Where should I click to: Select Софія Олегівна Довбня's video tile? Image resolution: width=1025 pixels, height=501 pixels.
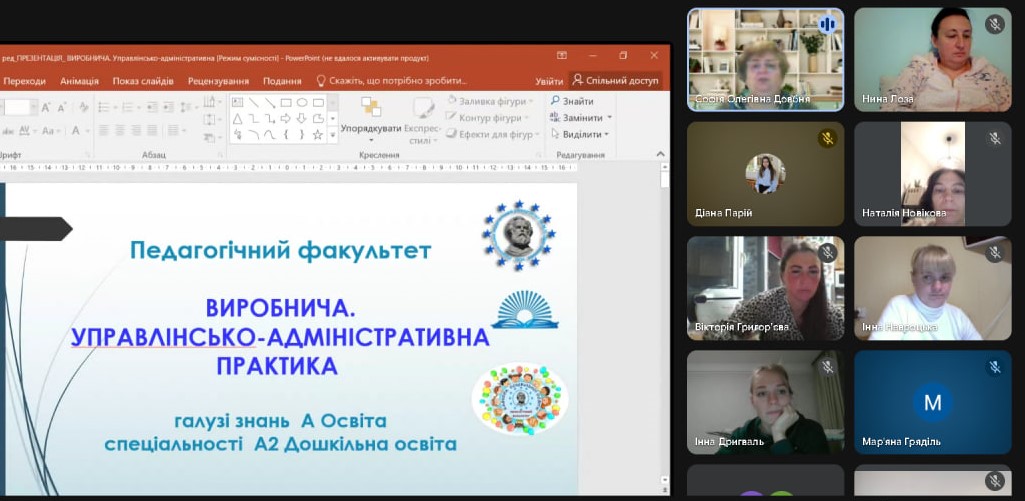click(765, 58)
